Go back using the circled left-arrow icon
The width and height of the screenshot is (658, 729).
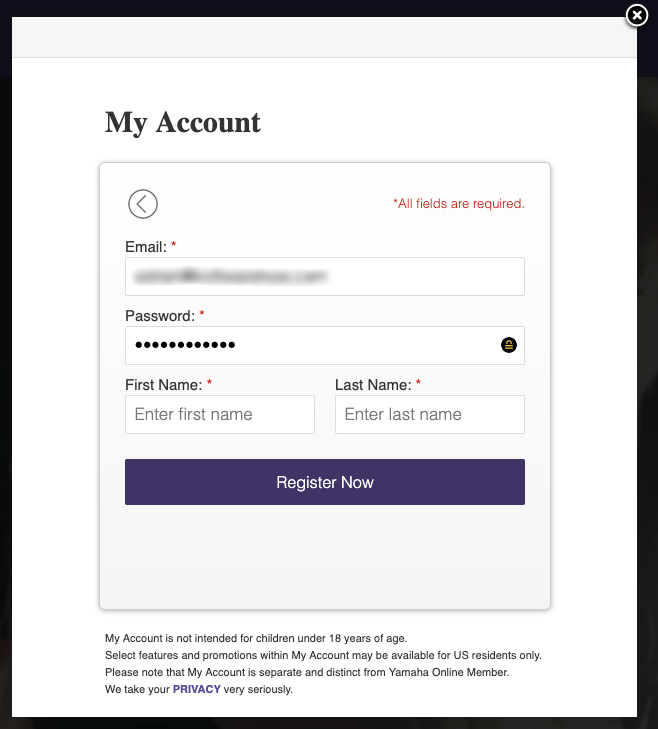coord(143,204)
